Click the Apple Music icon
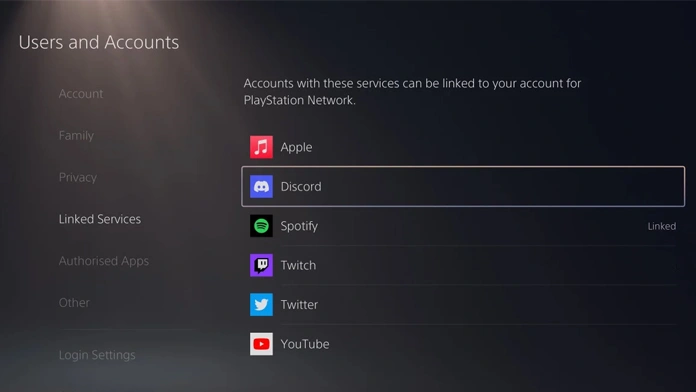696x392 pixels. 261,147
